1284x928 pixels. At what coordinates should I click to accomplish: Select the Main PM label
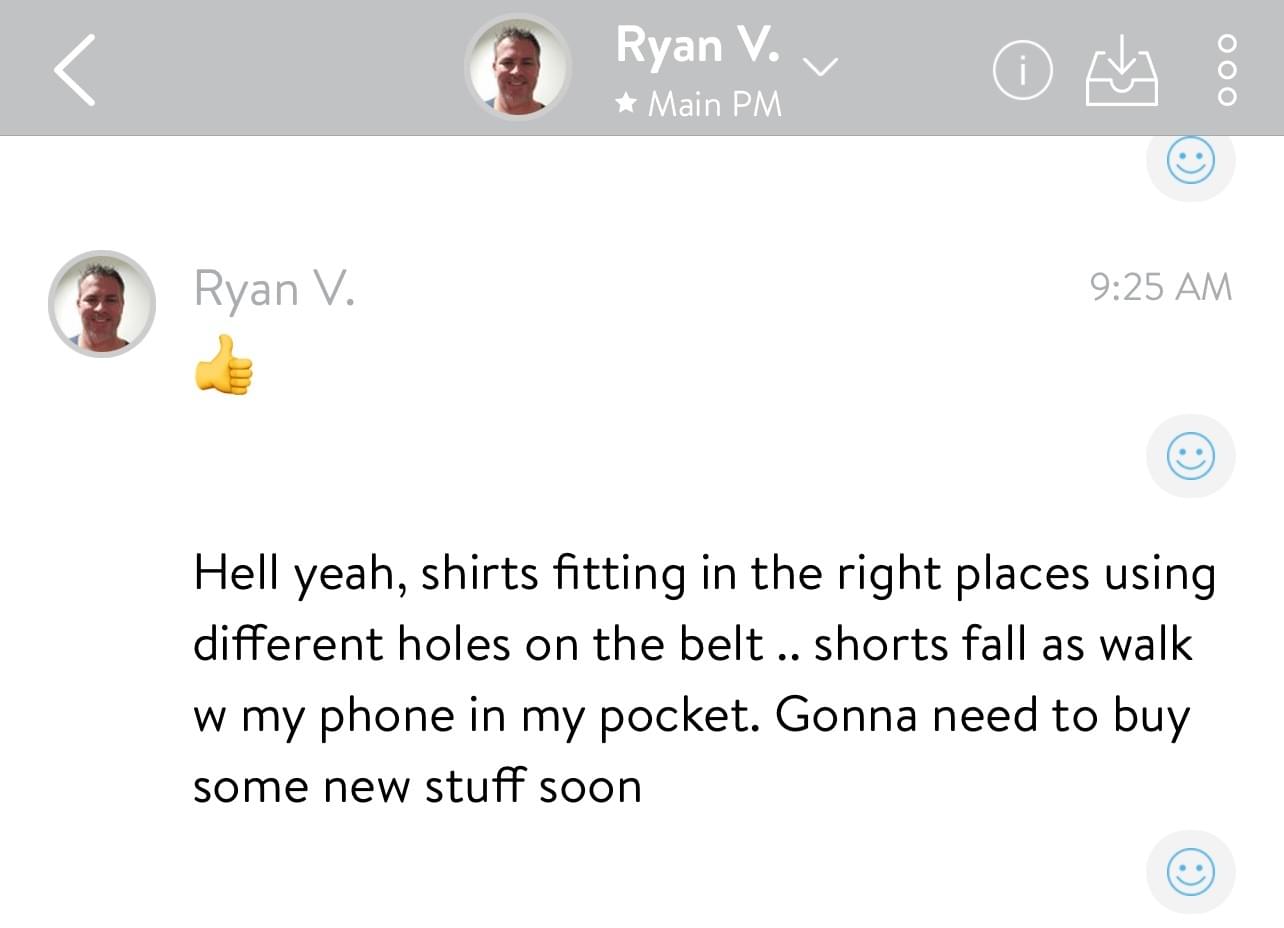click(714, 104)
